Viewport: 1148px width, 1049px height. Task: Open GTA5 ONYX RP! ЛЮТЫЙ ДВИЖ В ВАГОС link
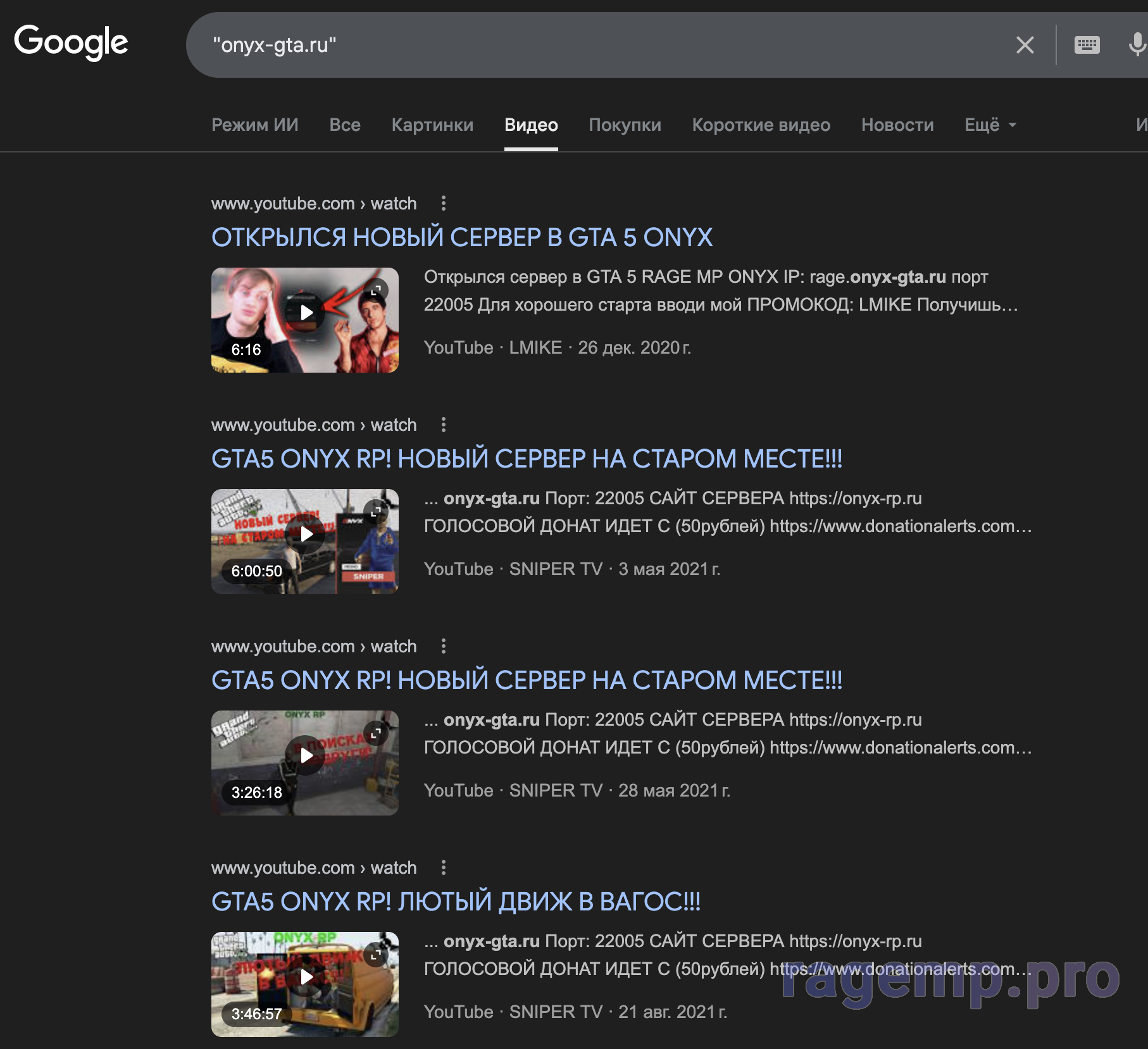tap(456, 902)
